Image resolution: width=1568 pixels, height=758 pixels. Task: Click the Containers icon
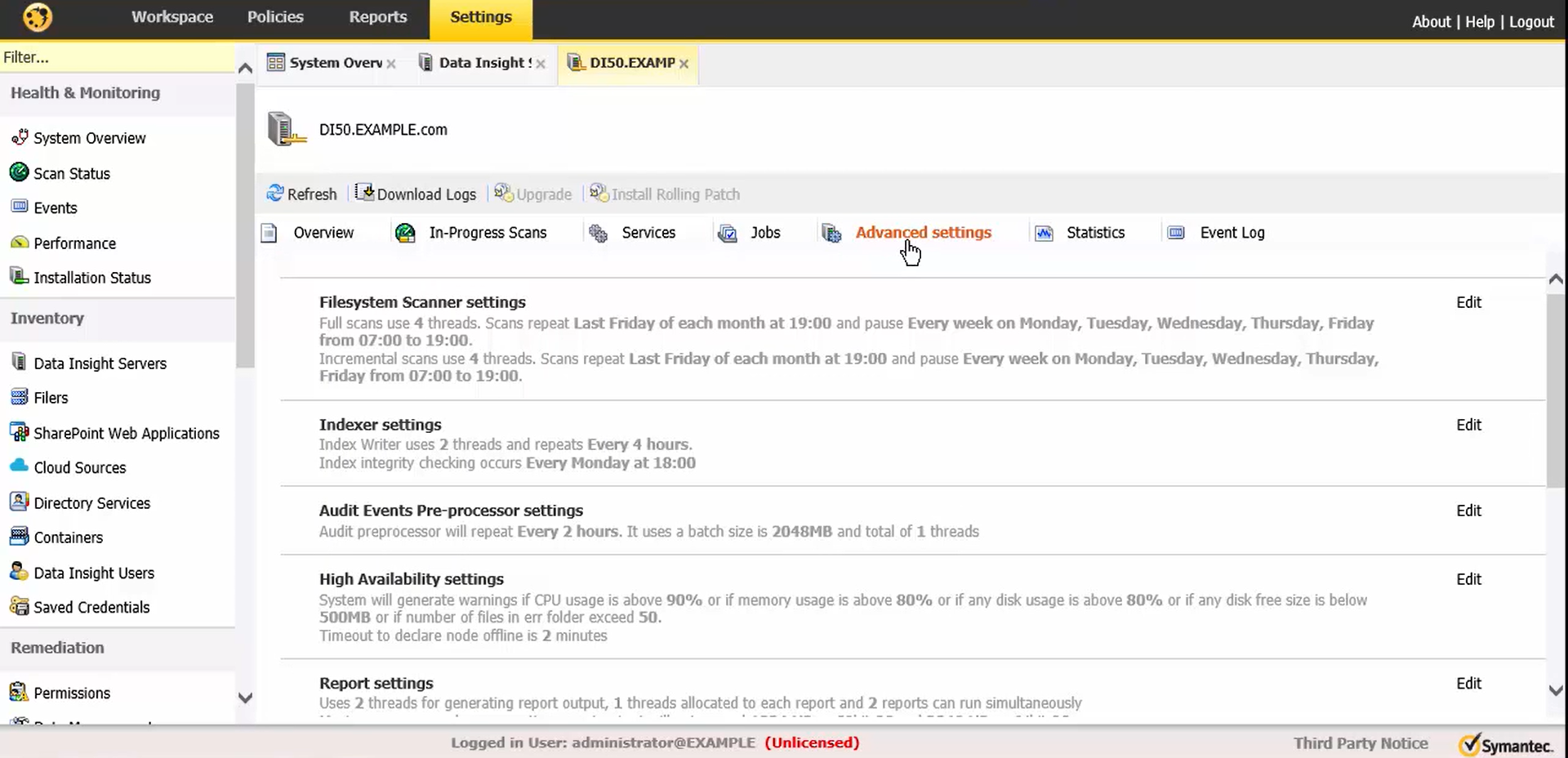[x=20, y=537]
